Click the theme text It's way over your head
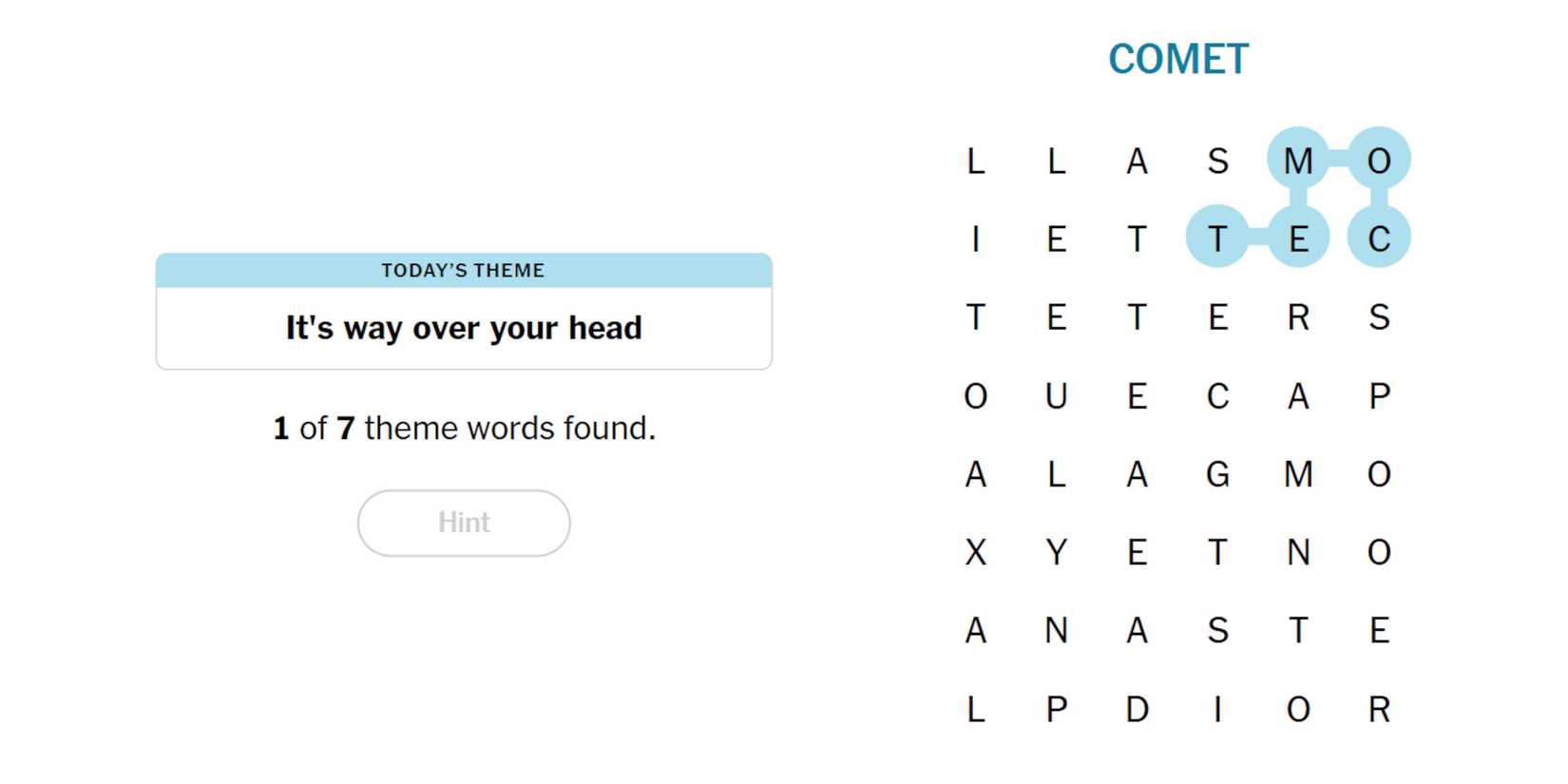The image size is (1568, 784). 463,328
